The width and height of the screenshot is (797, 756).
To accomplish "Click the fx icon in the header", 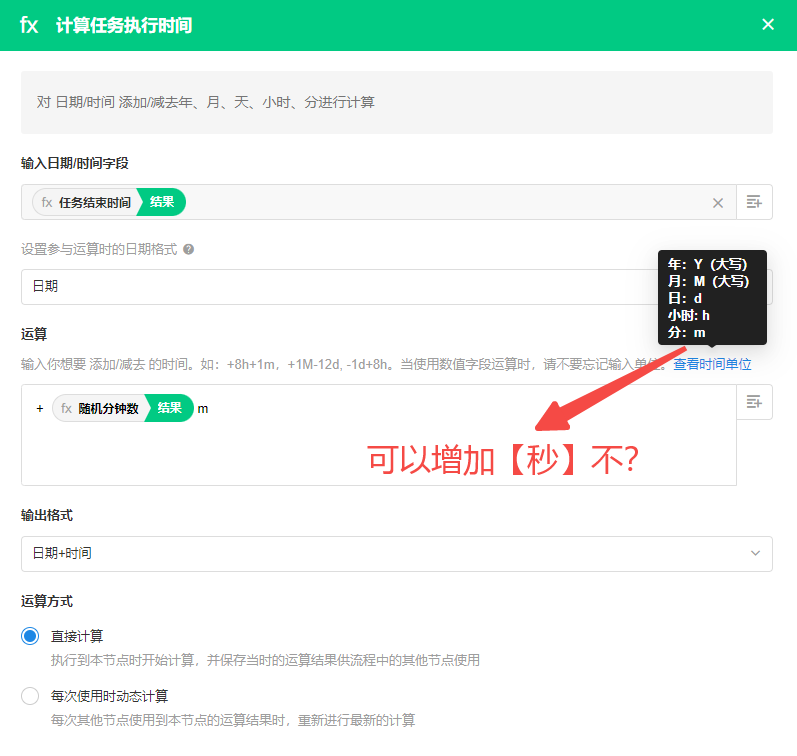I will (x=30, y=25).
